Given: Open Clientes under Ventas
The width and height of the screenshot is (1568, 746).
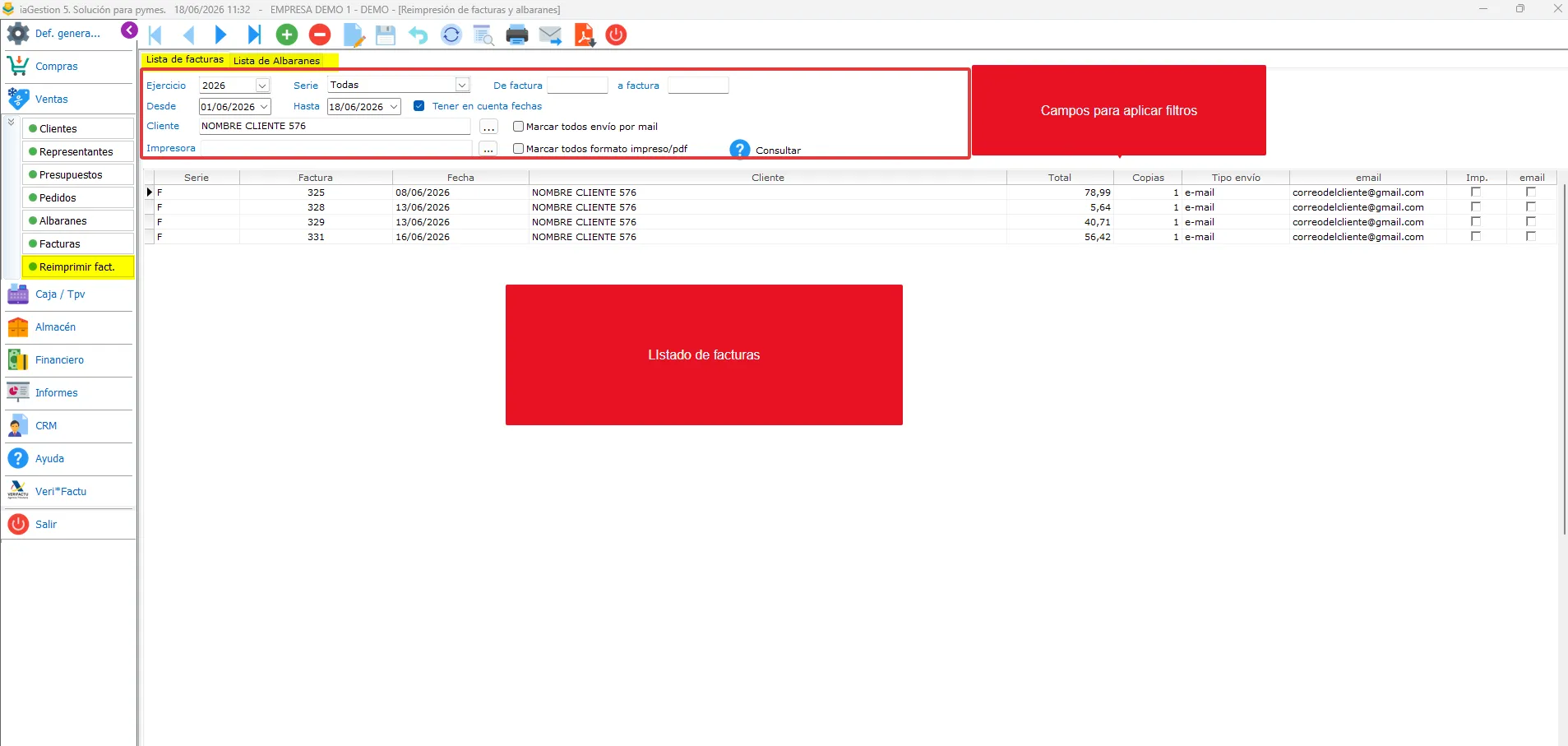Looking at the screenshot, I should (x=78, y=128).
